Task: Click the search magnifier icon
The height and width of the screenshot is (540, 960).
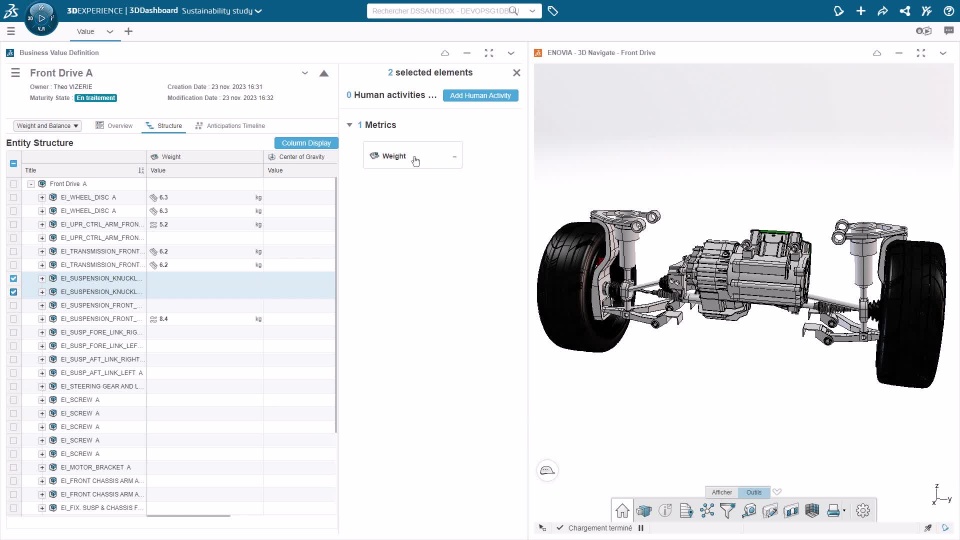Action: (514, 11)
